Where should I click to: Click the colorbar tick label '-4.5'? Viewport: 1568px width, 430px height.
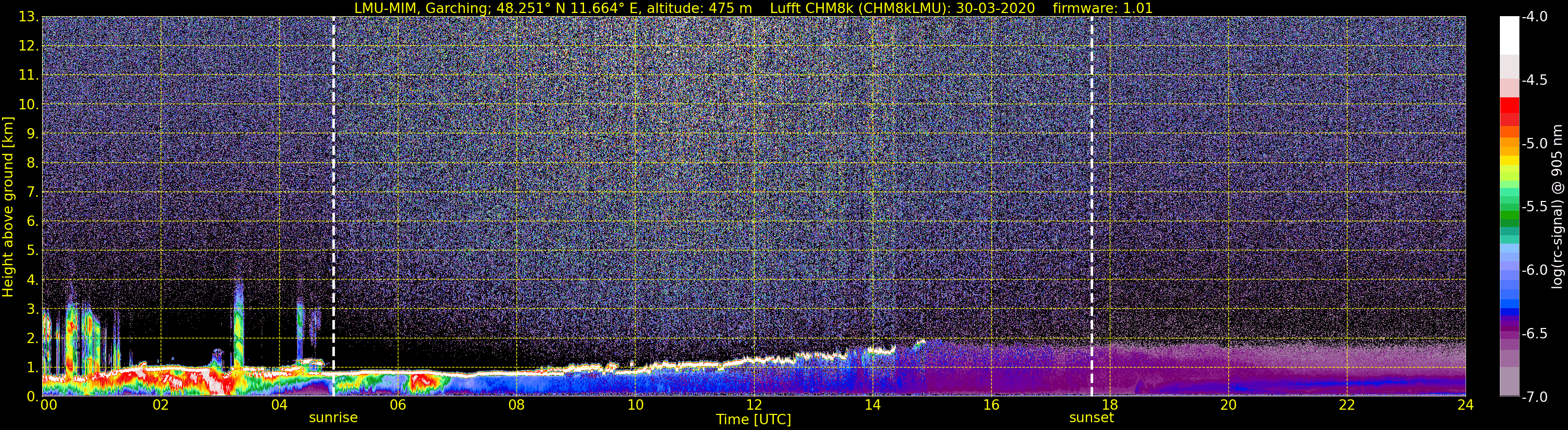tap(1535, 80)
